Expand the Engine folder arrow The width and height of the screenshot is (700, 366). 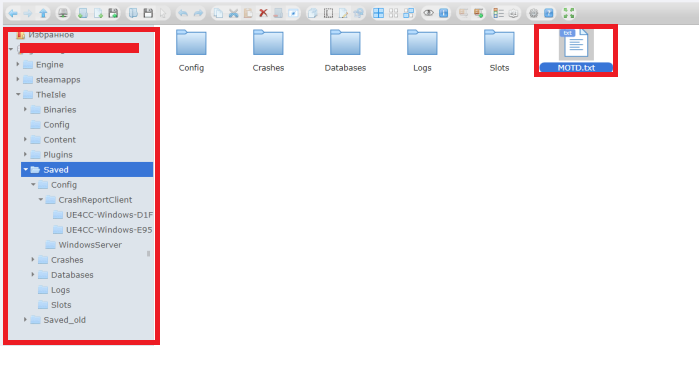coord(18,65)
